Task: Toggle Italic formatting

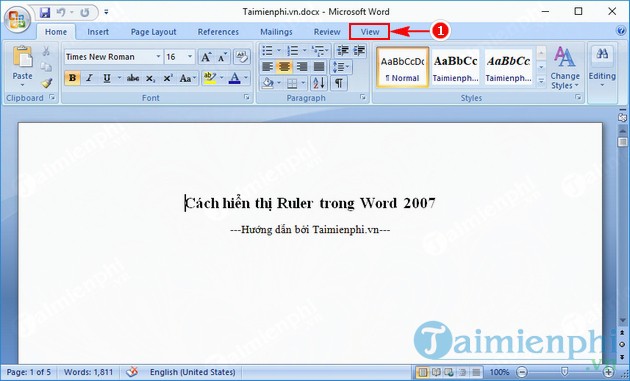Action: 89,78
